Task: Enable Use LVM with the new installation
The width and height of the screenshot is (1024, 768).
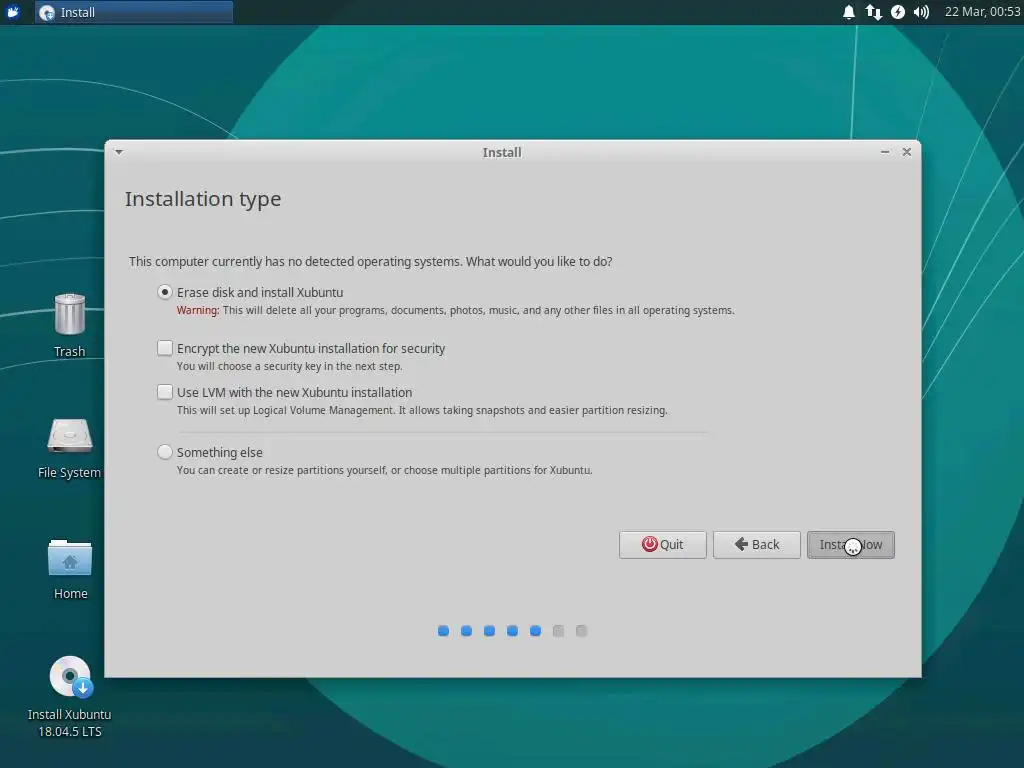Action: (x=165, y=392)
